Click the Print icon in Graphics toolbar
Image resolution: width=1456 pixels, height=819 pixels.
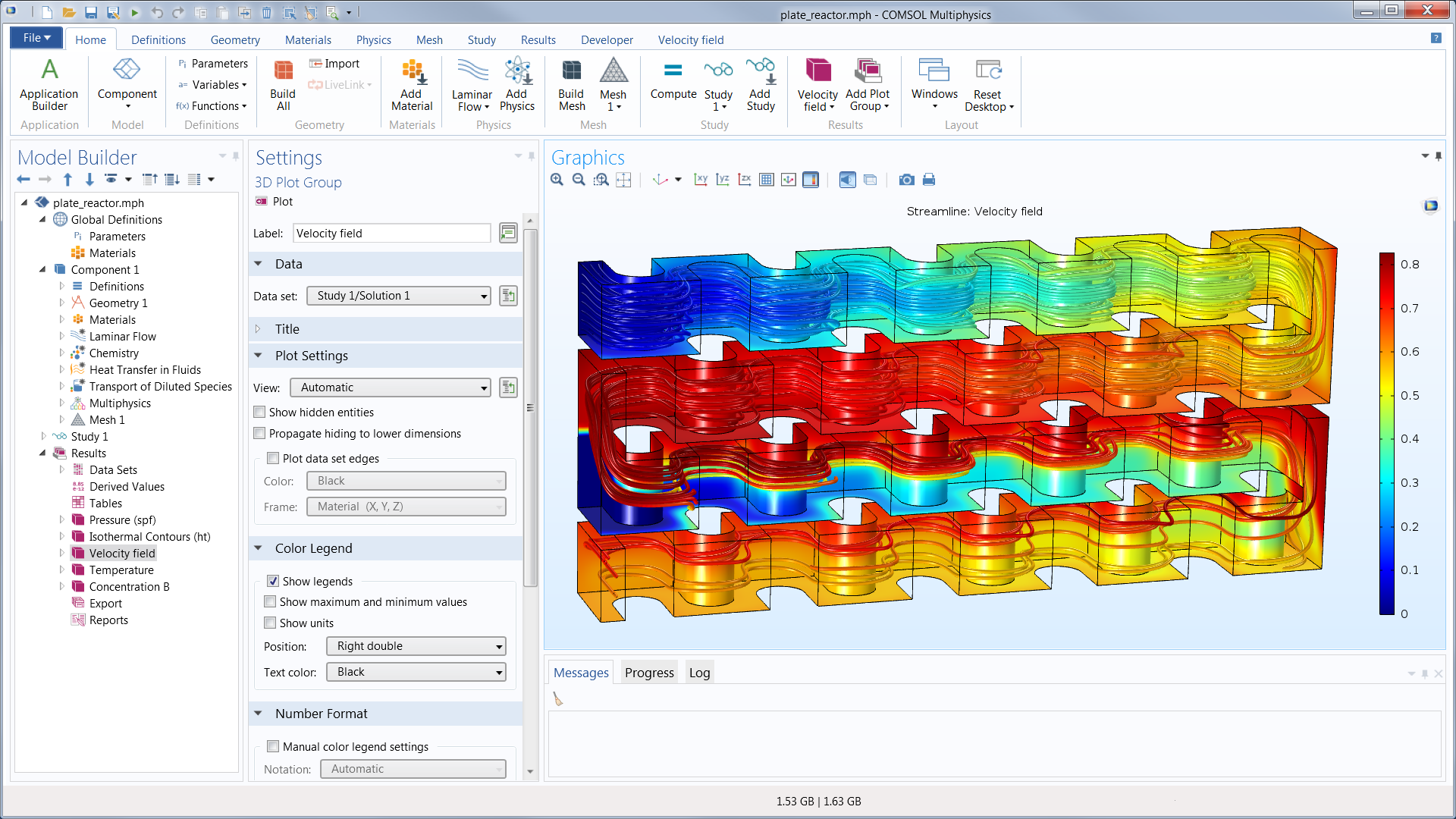(929, 180)
